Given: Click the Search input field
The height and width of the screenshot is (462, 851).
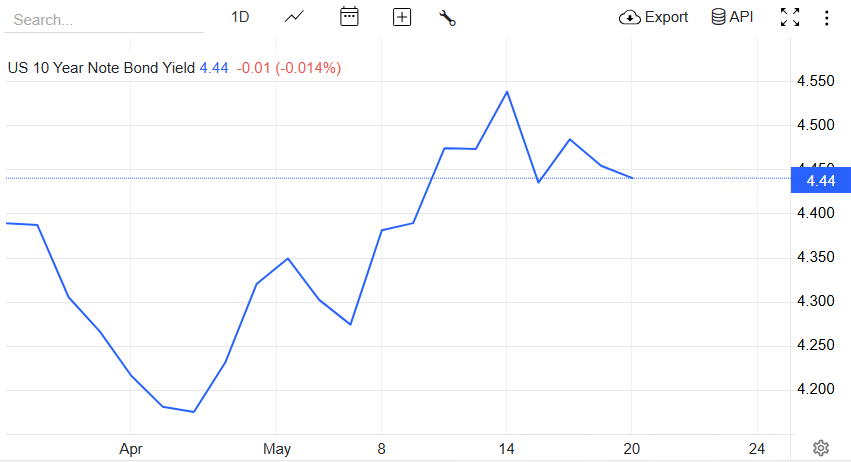Looking at the screenshot, I should click(100, 19).
